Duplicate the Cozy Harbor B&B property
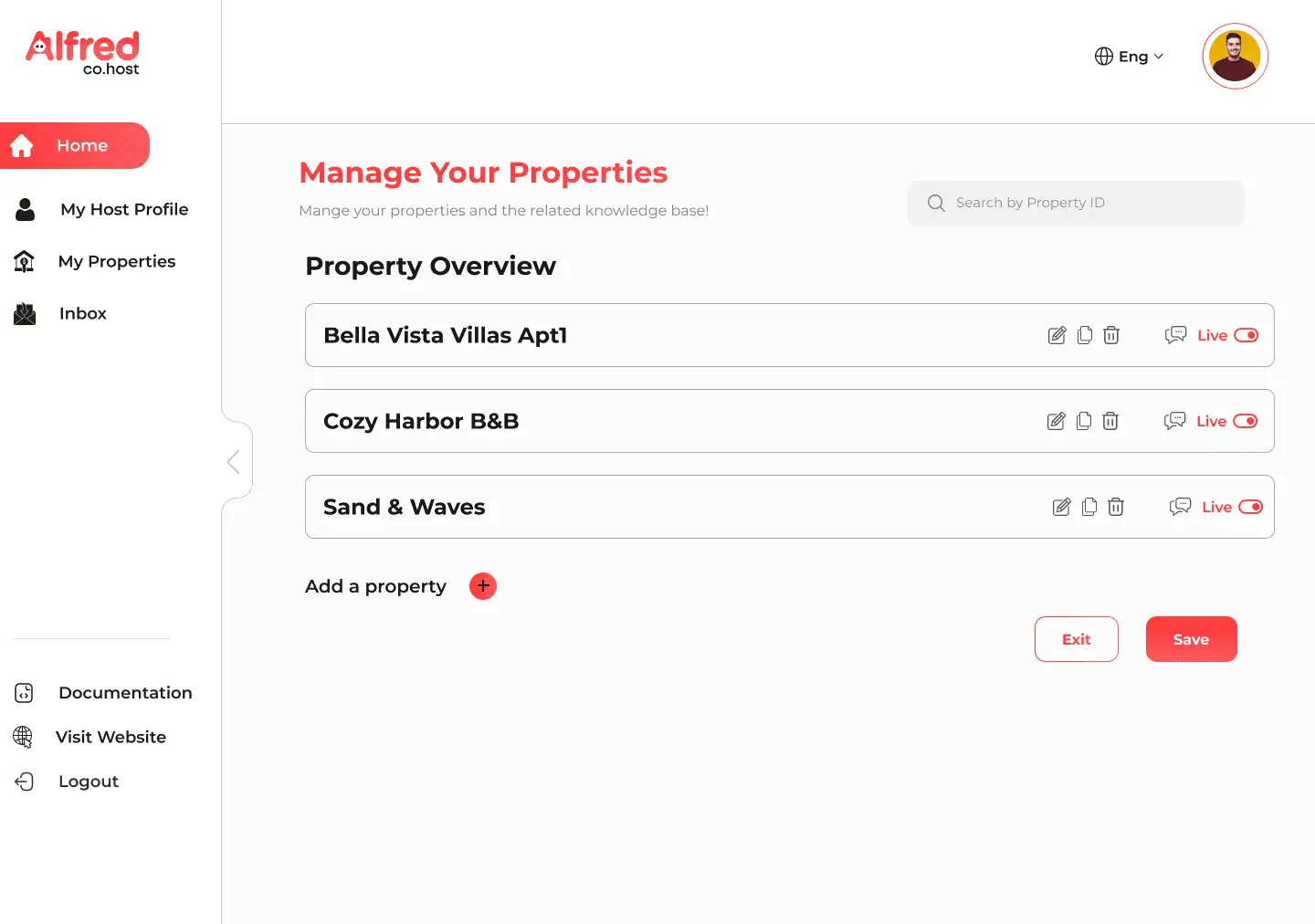The width and height of the screenshot is (1315, 924). point(1083,421)
